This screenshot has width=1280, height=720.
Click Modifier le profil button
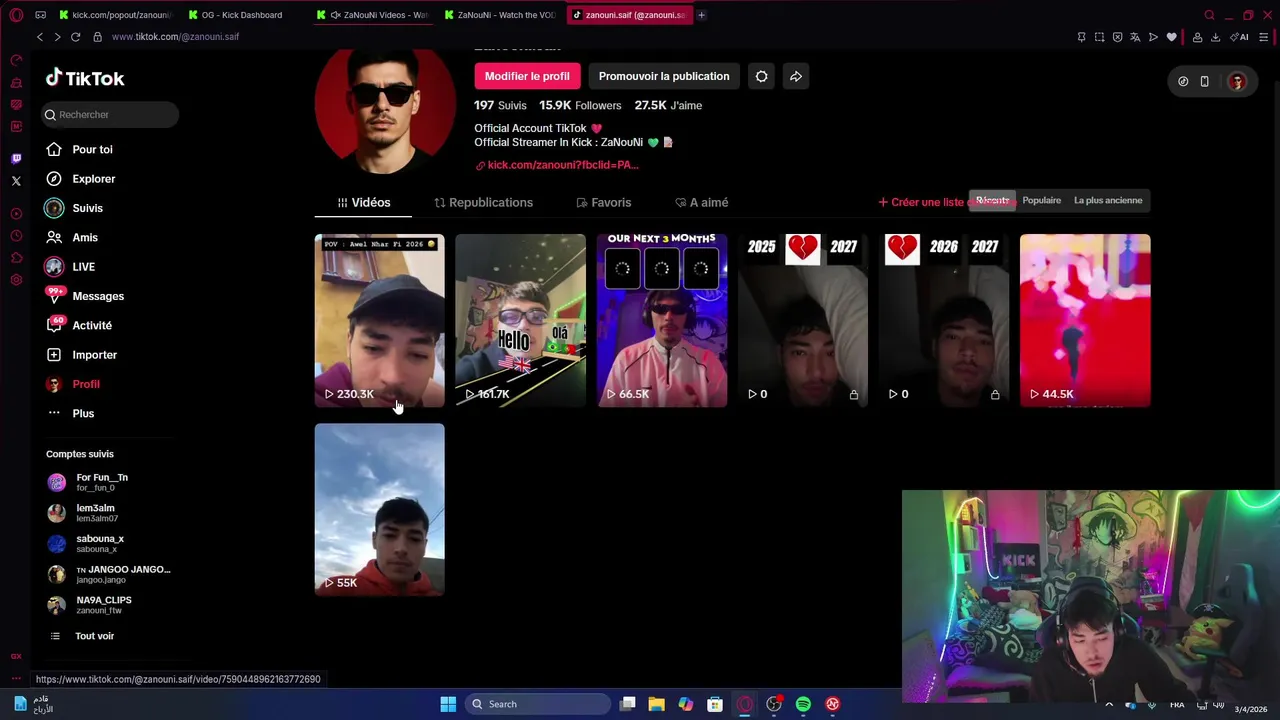tap(527, 76)
